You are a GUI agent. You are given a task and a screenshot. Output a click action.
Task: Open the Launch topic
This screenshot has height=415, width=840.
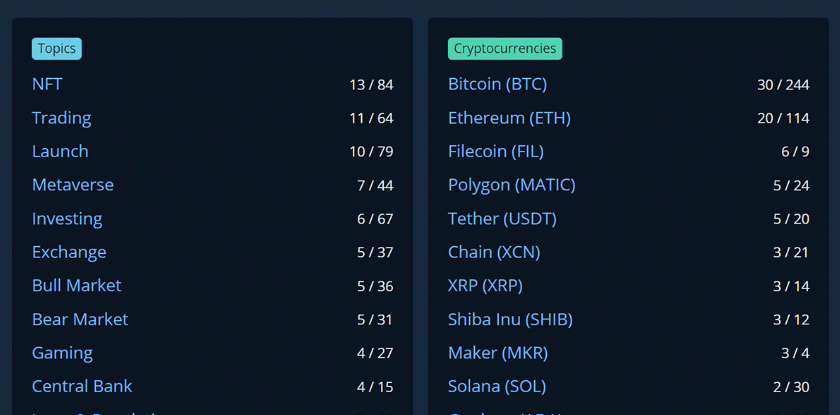60,151
